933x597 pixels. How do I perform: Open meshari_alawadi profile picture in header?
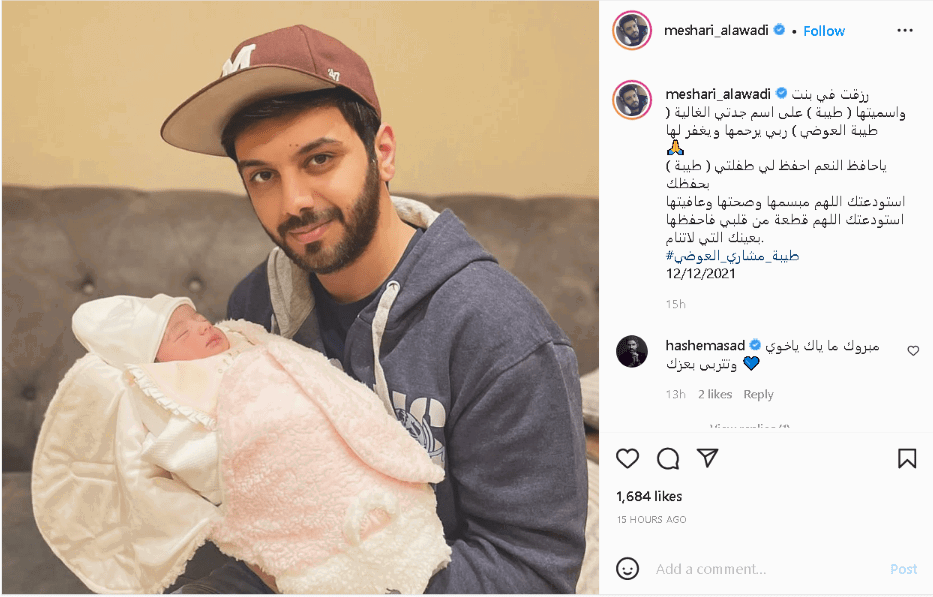[x=632, y=30]
